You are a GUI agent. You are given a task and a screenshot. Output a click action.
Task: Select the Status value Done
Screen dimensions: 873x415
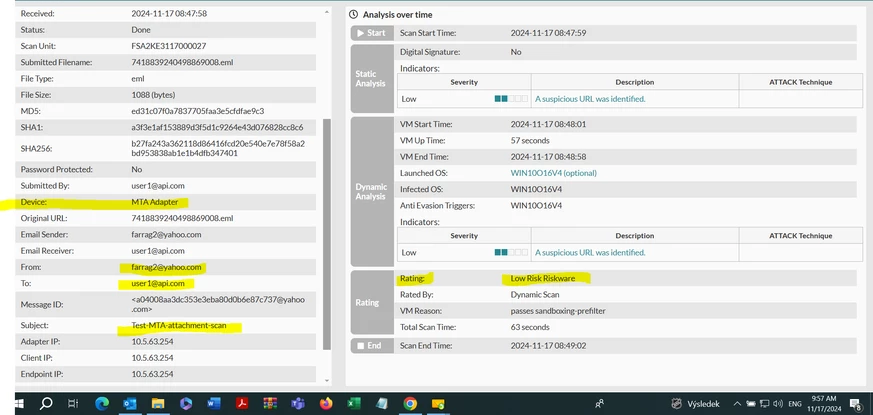(141, 30)
